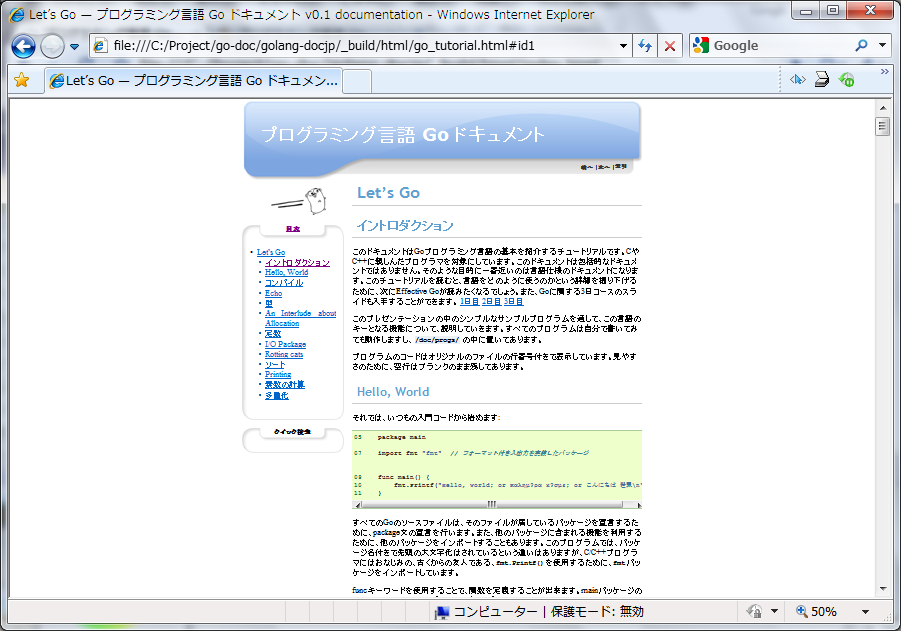The image size is (901, 631).
Task: Open the I/O Package sidebar link
Action: click(286, 344)
